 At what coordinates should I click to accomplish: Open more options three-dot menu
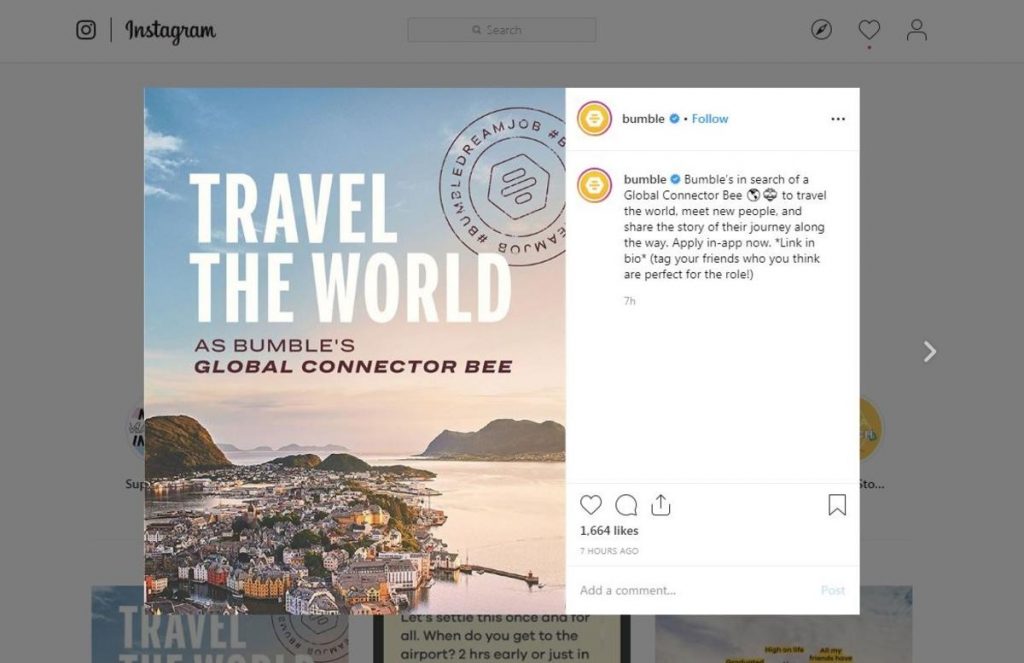tap(838, 119)
